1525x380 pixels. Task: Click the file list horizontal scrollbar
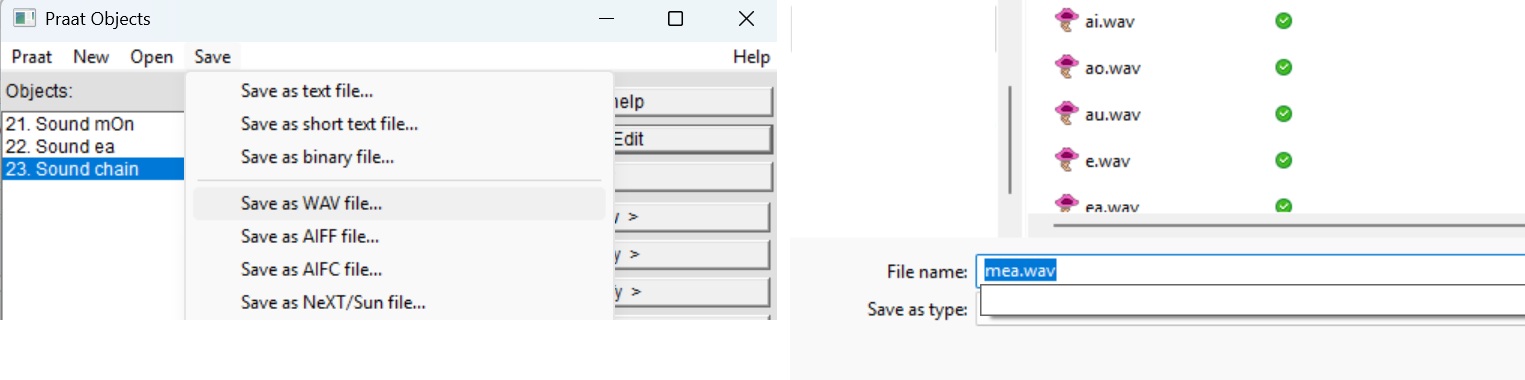(1290, 227)
